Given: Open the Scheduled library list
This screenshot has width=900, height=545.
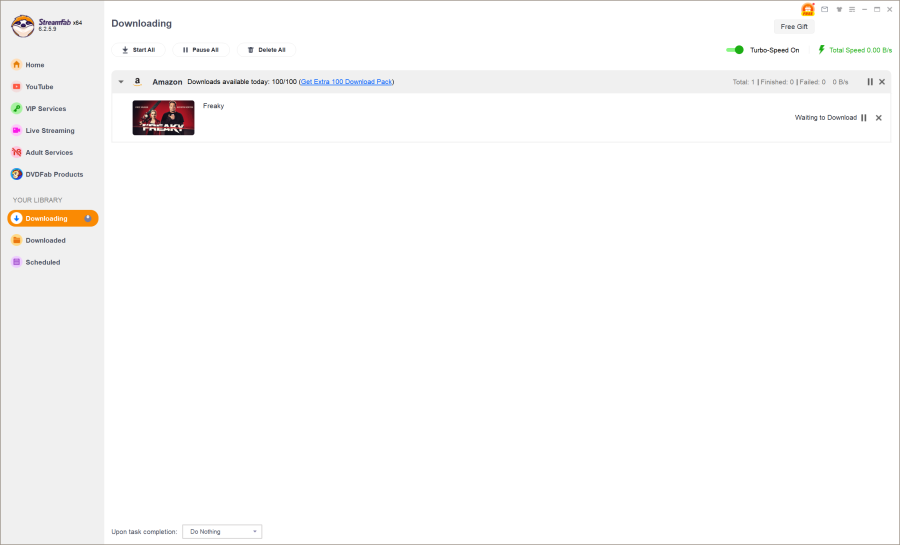Looking at the screenshot, I should [x=36, y=262].
